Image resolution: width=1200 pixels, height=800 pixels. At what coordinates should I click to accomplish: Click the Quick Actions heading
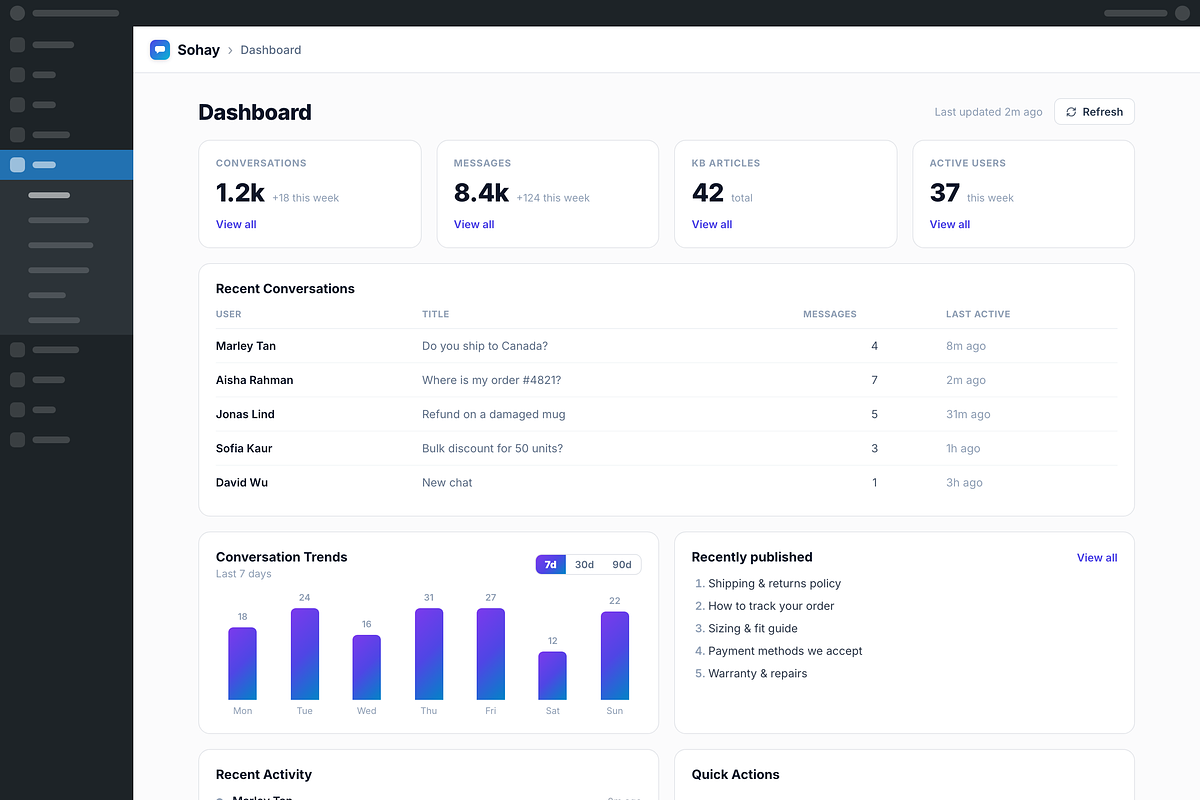[735, 774]
